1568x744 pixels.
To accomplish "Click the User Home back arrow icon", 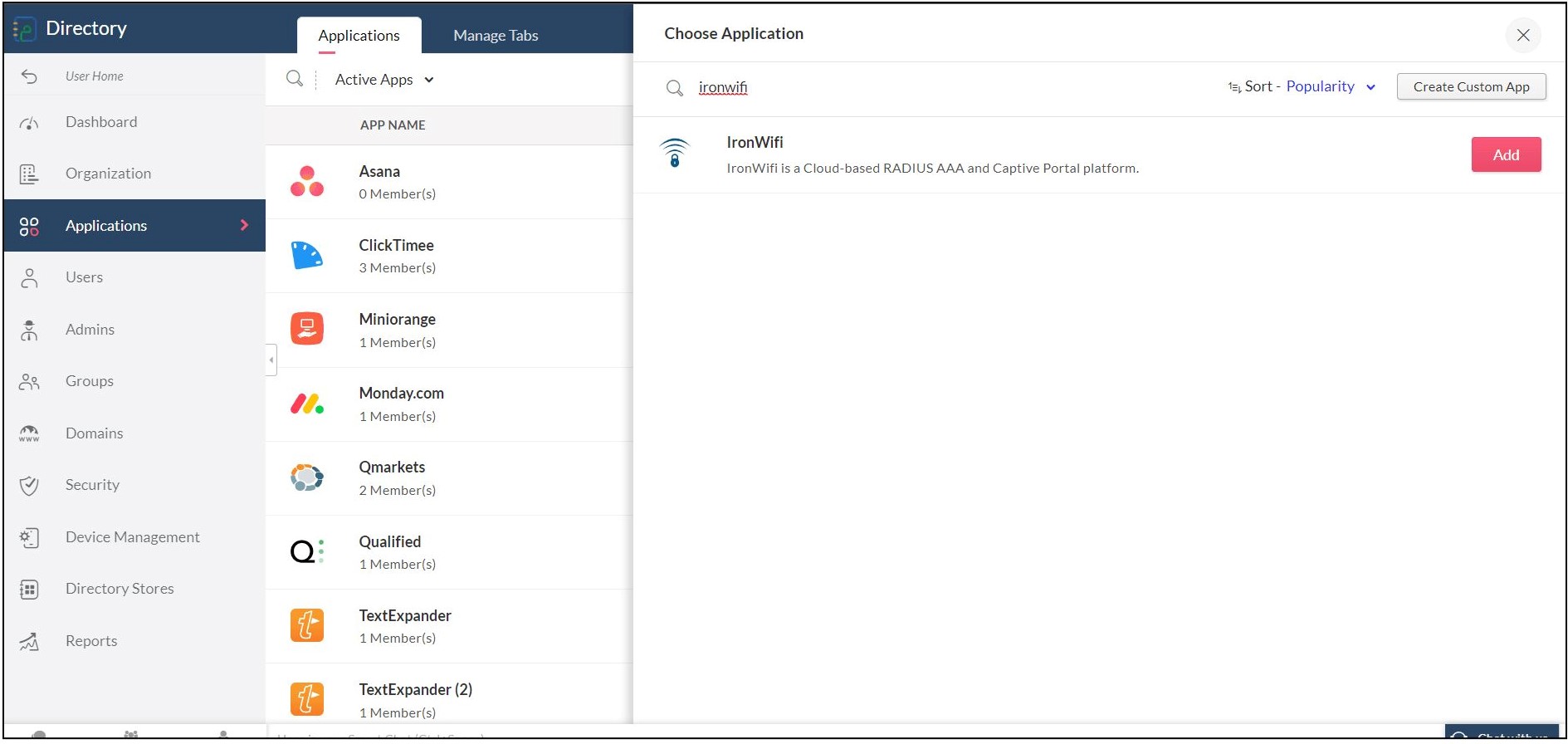I will pos(29,76).
